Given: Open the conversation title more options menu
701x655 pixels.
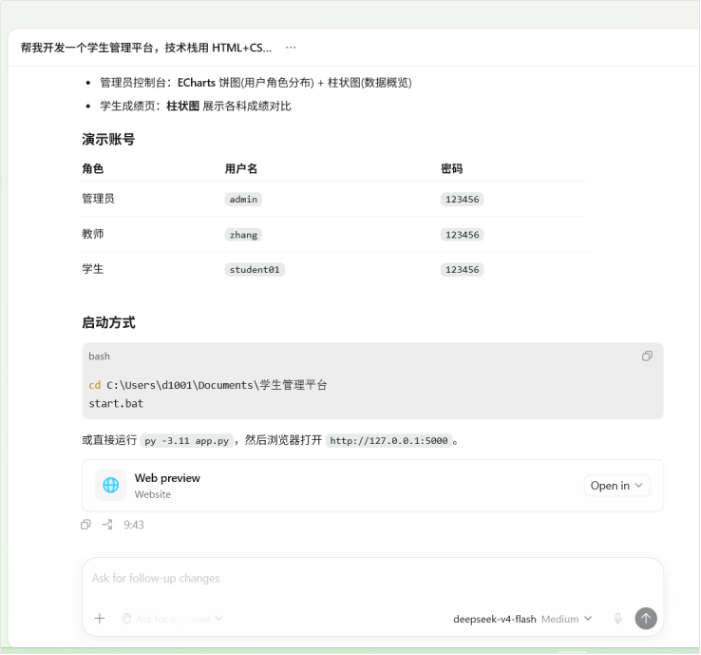Looking at the screenshot, I should click(291, 47).
